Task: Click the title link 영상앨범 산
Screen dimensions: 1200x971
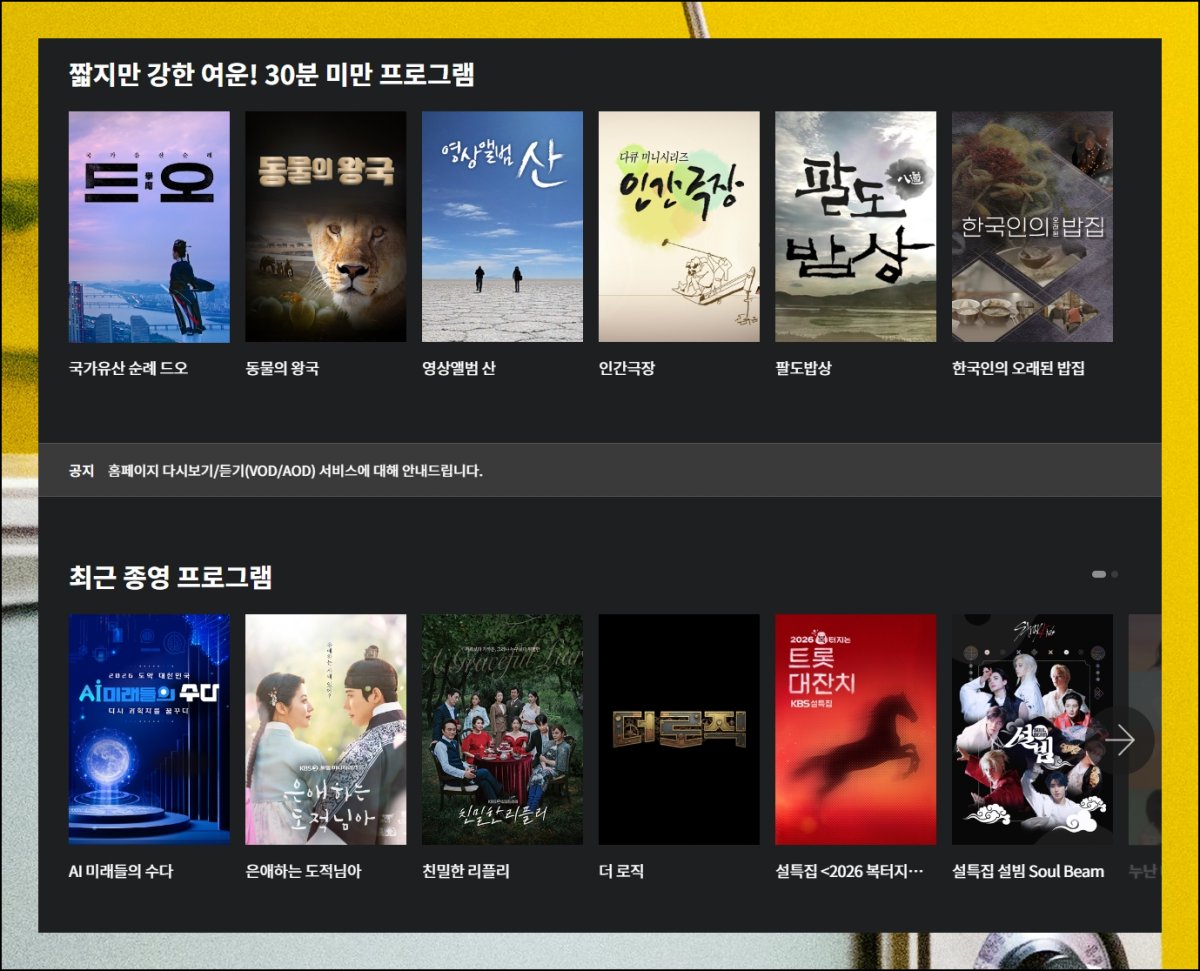Action: point(459,368)
